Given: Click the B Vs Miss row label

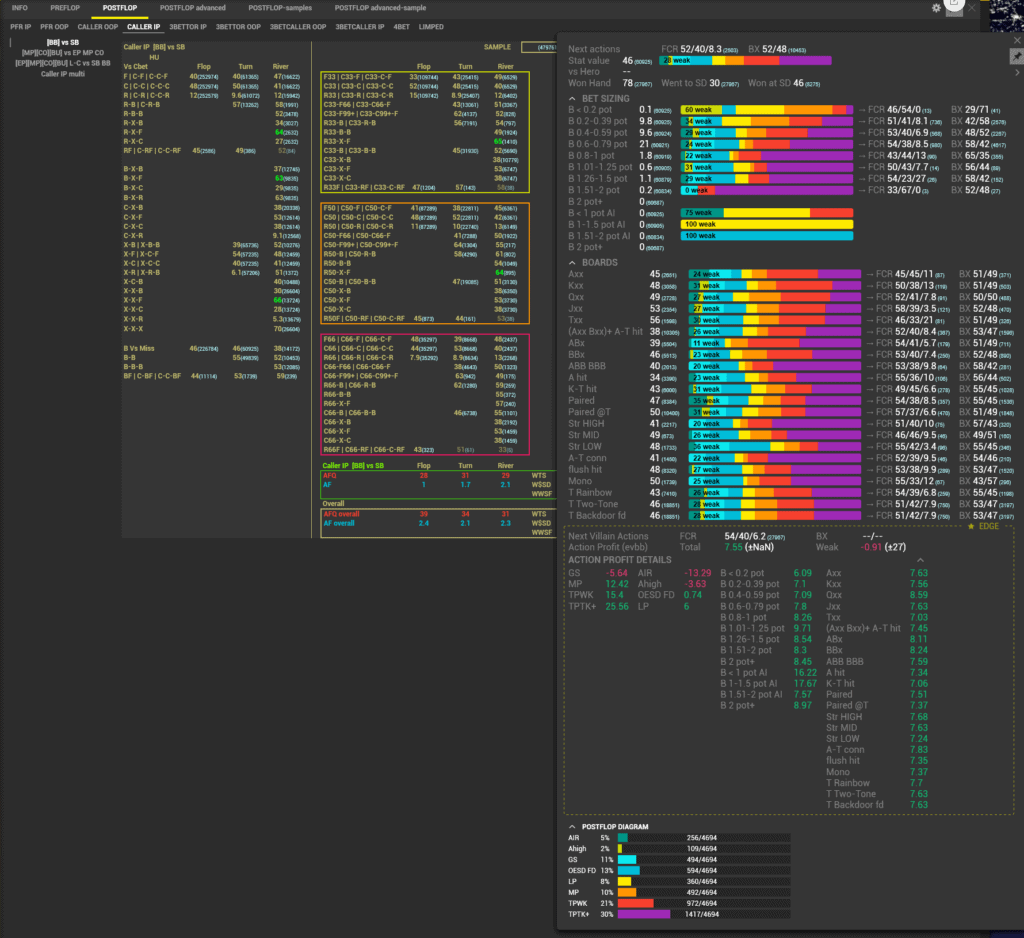Looking at the screenshot, I should click(139, 348).
